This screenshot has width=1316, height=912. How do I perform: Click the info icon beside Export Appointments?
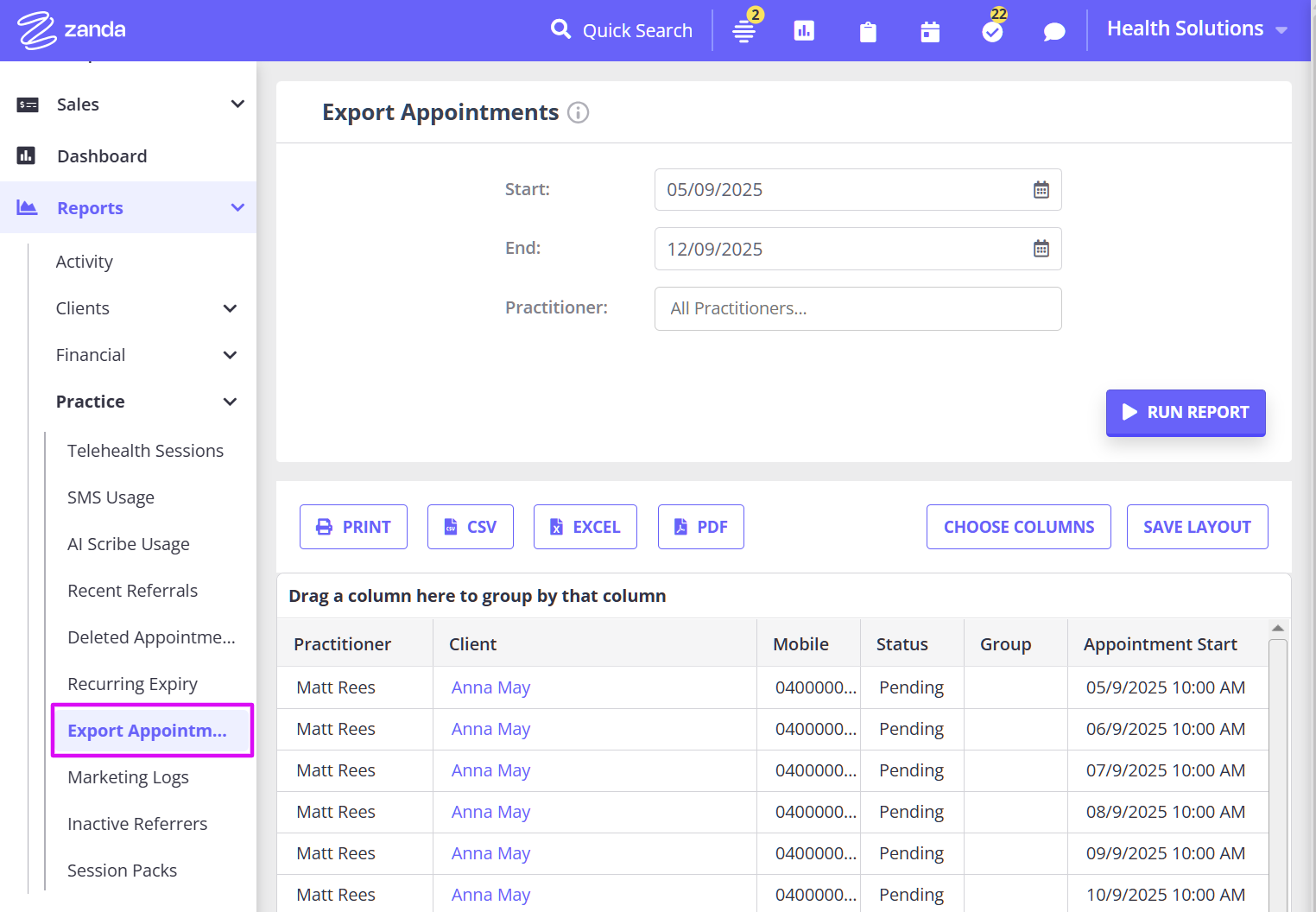[578, 113]
